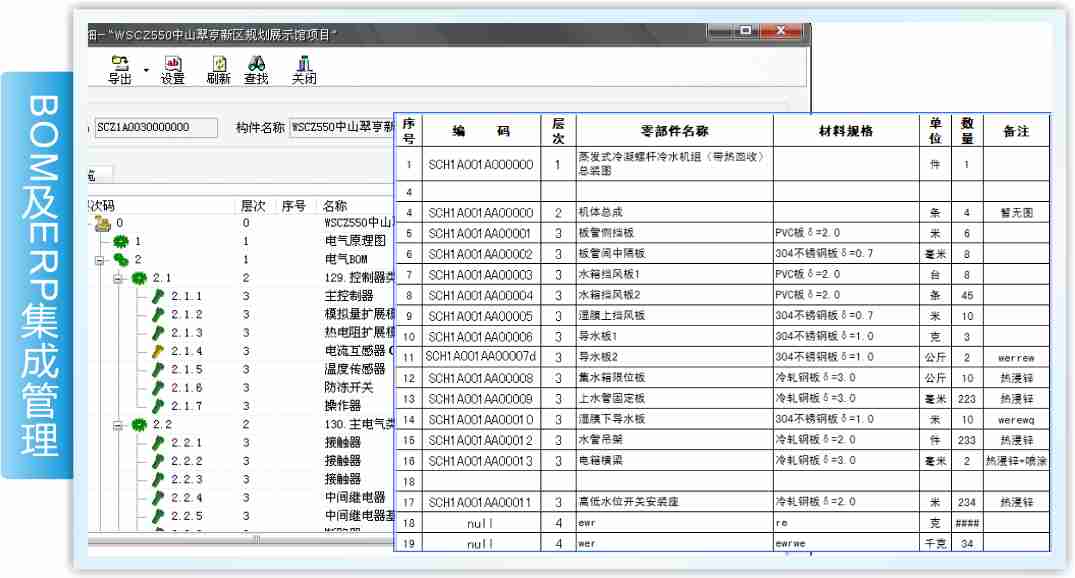Click the 刷新 refresh toolbar icon
This screenshot has width=1075, height=578.
[218, 67]
